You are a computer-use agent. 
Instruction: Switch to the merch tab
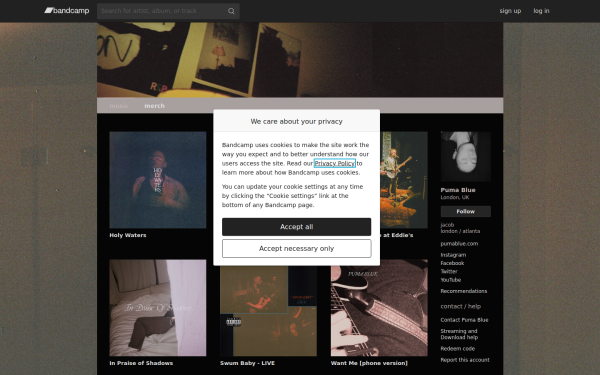154,106
